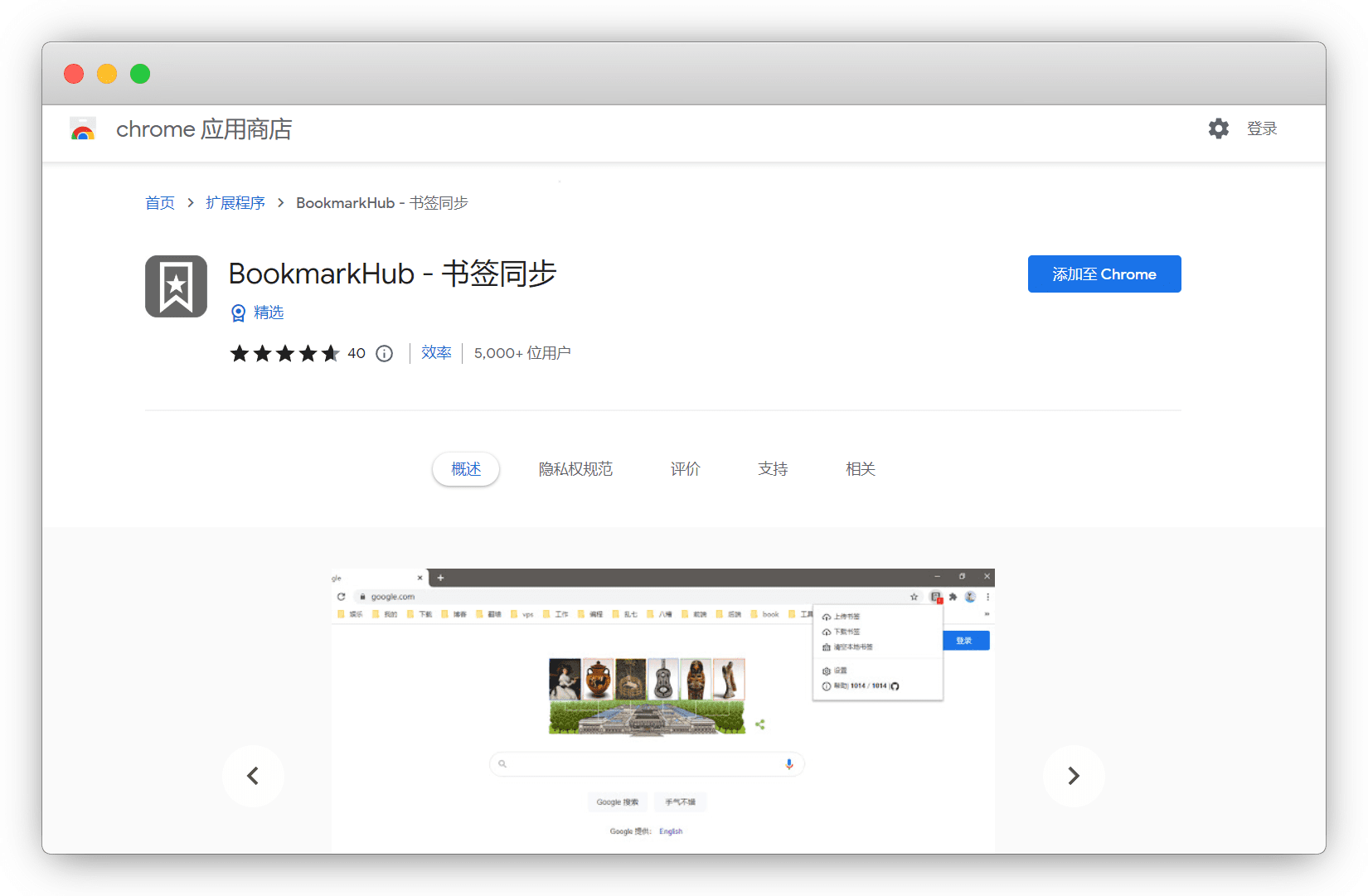Switch to the 支持 tab
1368x896 pixels.
click(x=773, y=469)
